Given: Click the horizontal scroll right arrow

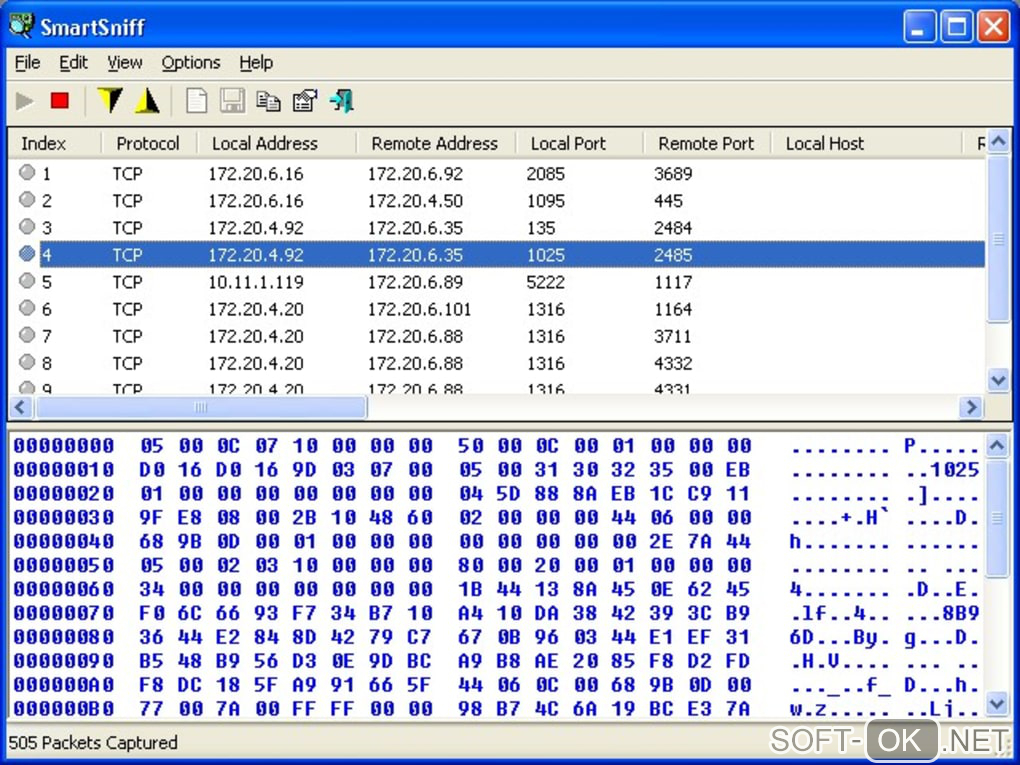Looking at the screenshot, I should (971, 407).
